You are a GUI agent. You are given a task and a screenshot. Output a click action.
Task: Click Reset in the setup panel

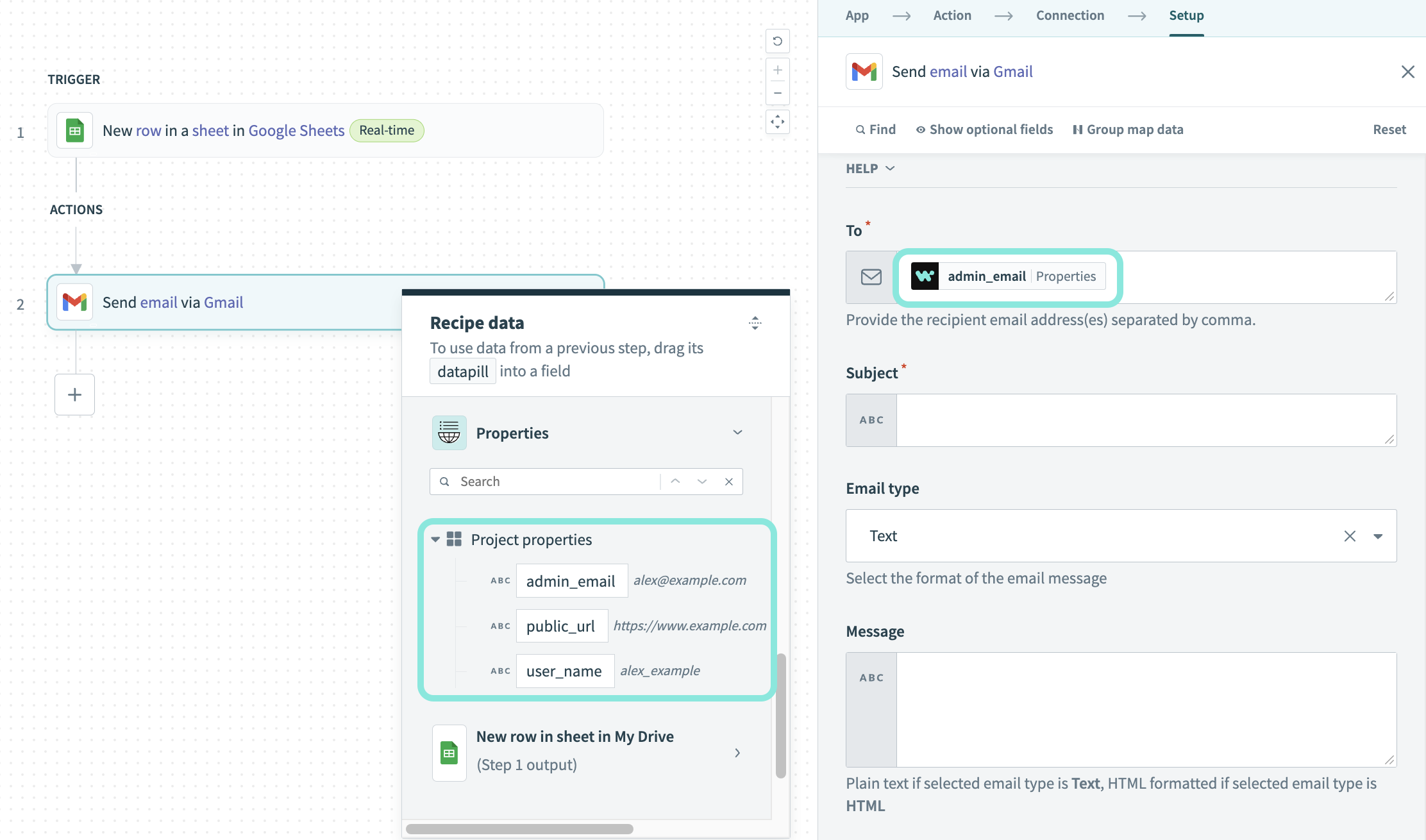coord(1389,129)
